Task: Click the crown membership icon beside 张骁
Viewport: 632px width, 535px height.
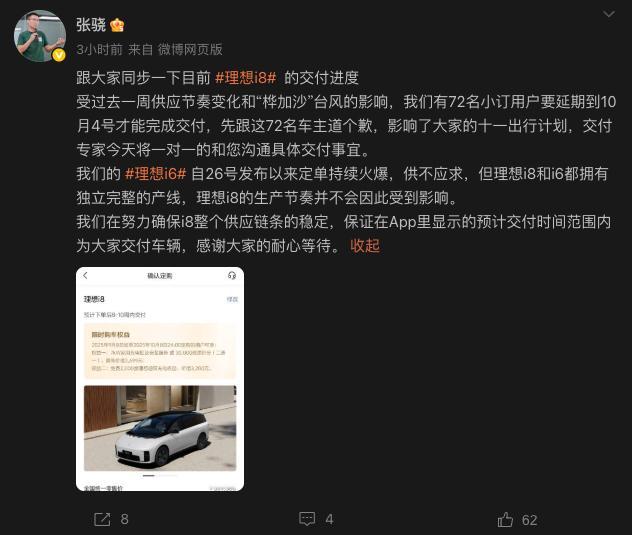Action: point(117,25)
